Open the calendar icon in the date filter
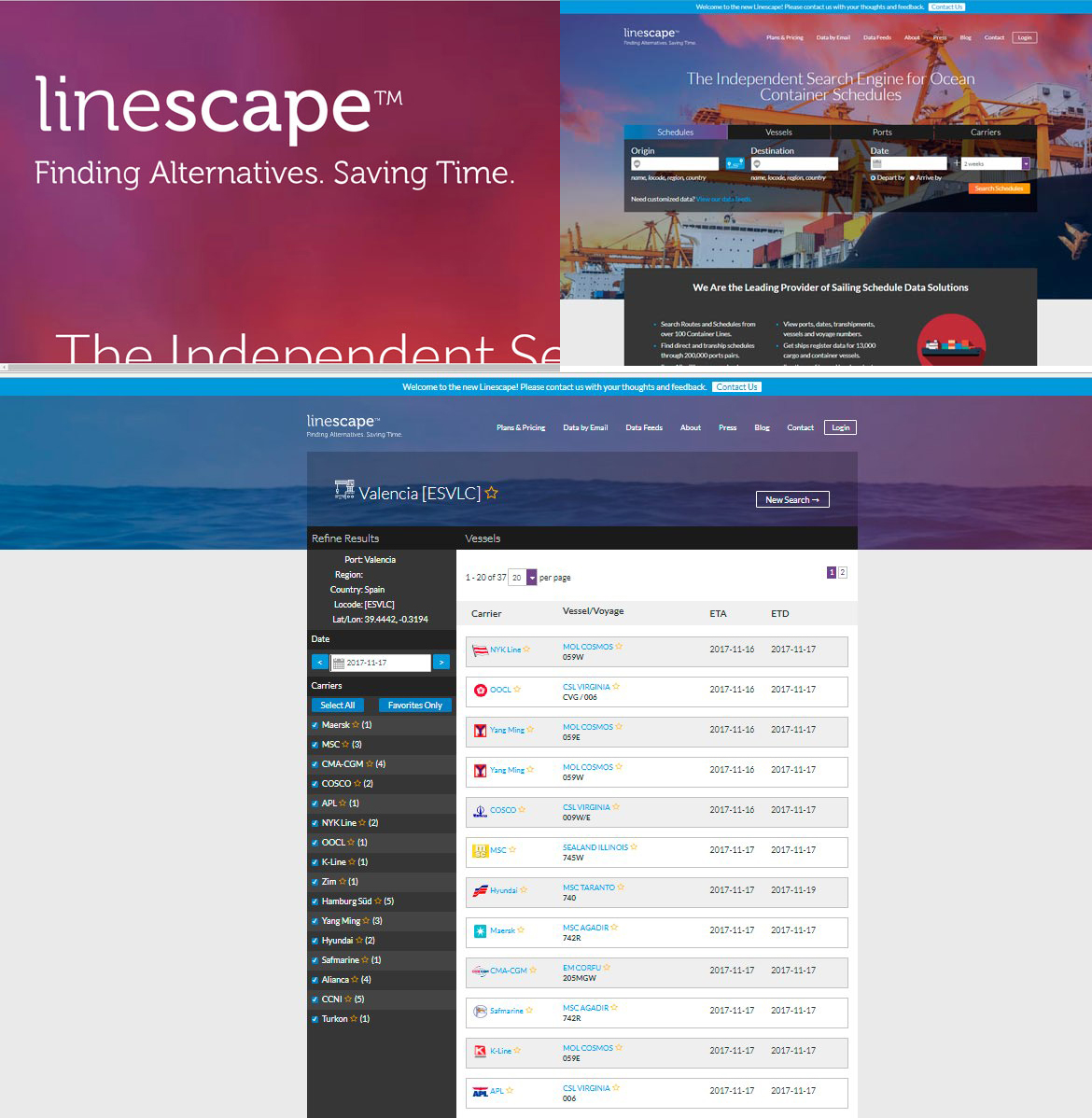1092x1118 pixels. [x=339, y=664]
